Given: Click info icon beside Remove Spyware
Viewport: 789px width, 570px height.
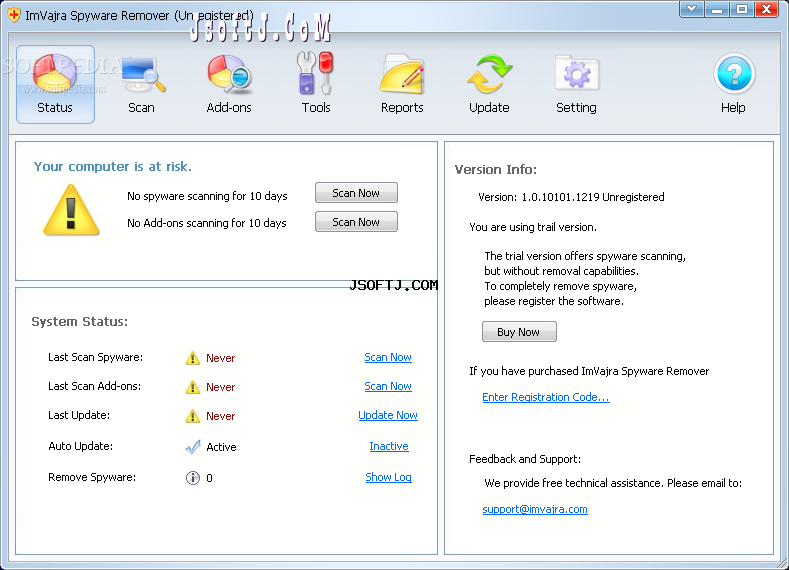Looking at the screenshot, I should (193, 478).
